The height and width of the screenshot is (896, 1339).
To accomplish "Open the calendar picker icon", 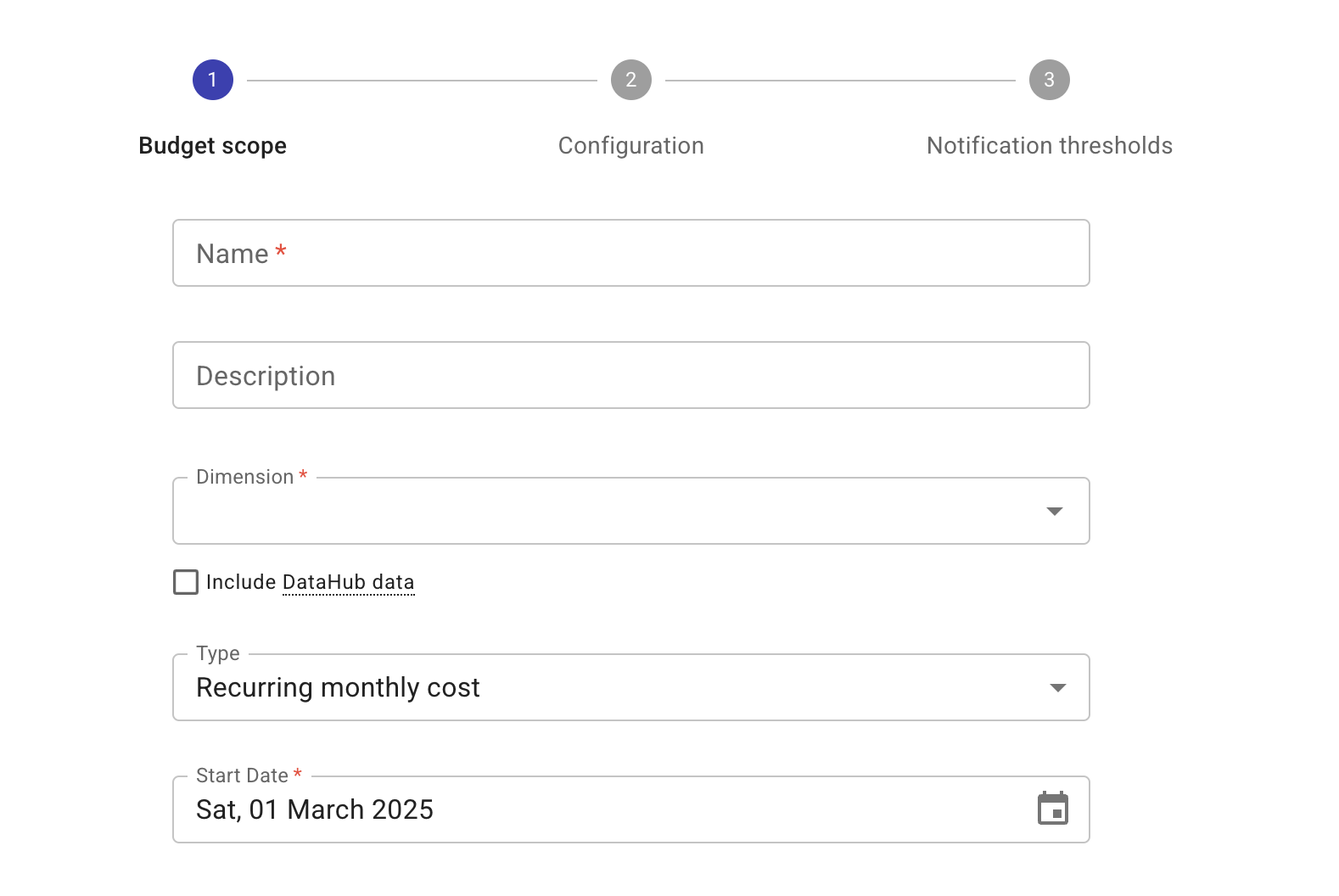I will pyautogui.click(x=1052, y=809).
